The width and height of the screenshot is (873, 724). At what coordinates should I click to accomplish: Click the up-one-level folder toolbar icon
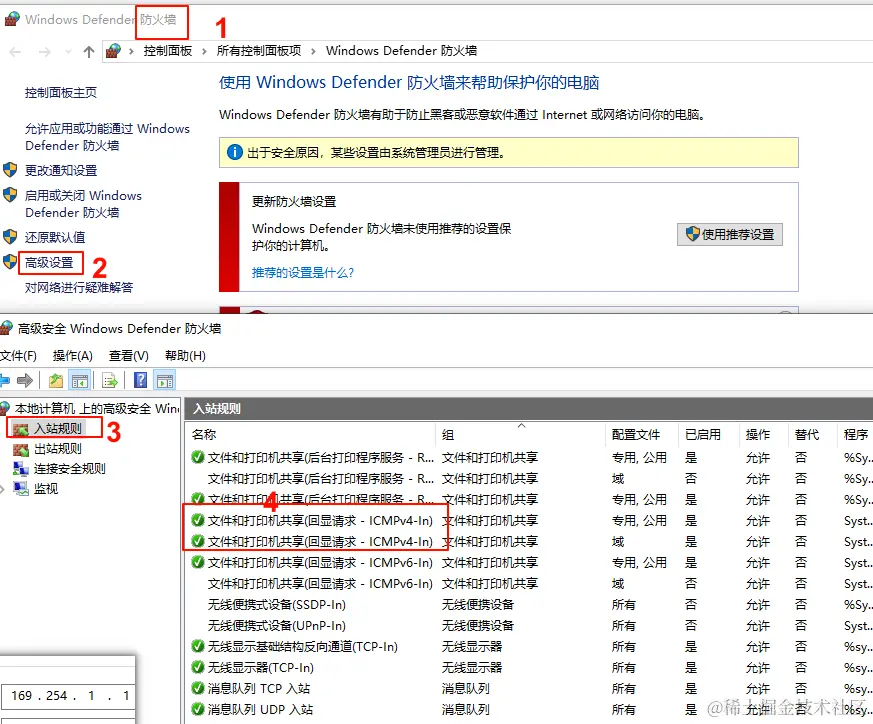[x=56, y=381]
